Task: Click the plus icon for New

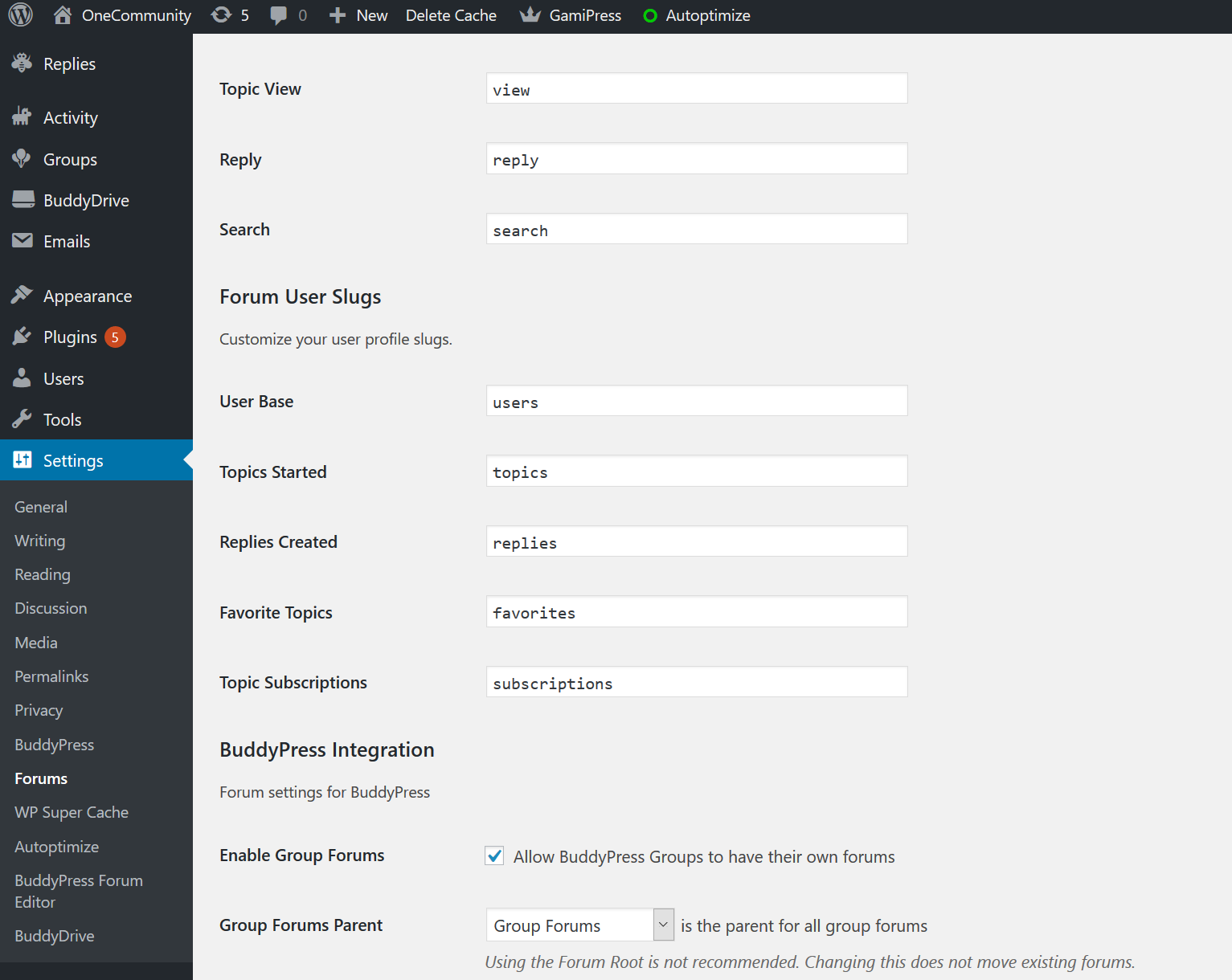Action: 338,15
